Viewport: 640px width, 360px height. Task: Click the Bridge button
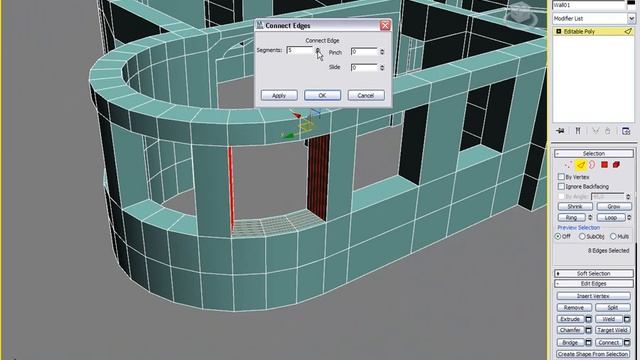coord(570,342)
